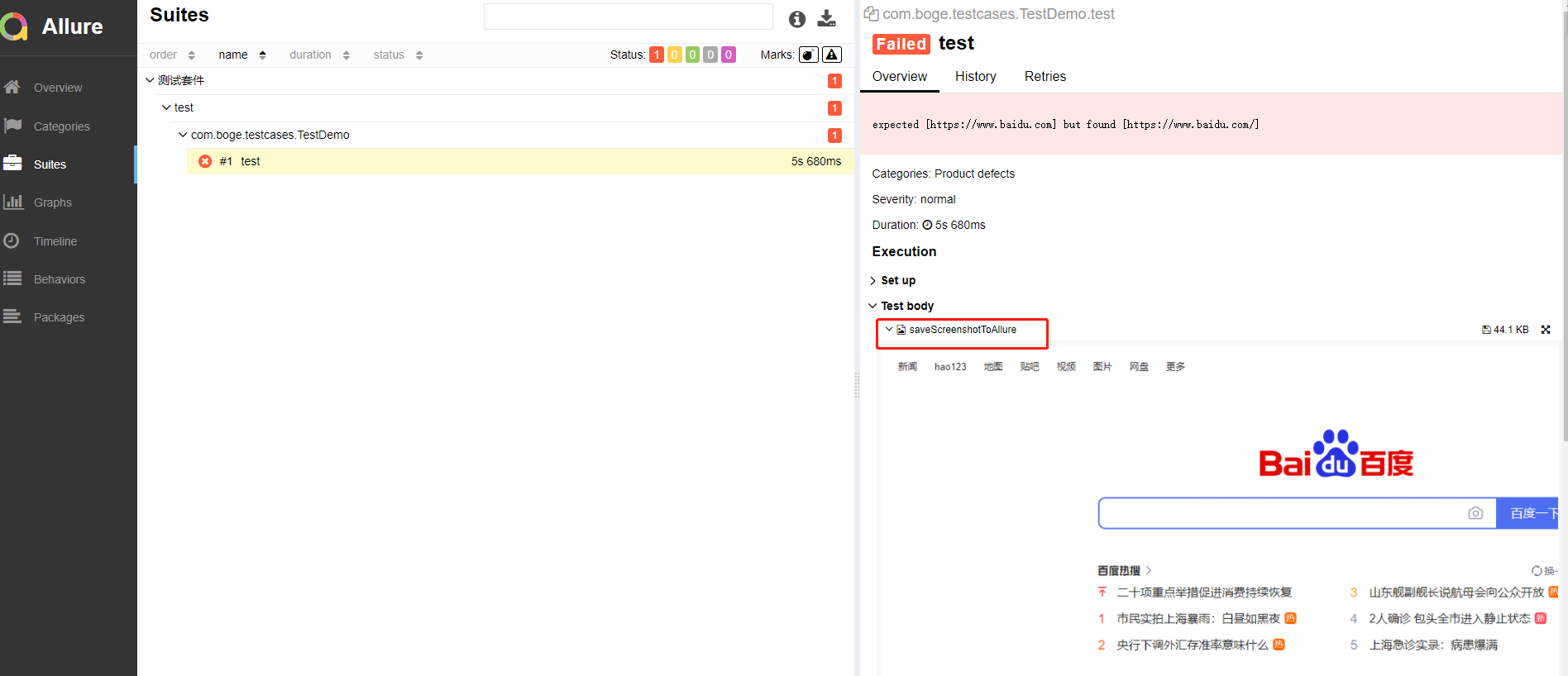Sort the suites by duration
Image resolution: width=1568 pixels, height=676 pixels.
point(320,55)
